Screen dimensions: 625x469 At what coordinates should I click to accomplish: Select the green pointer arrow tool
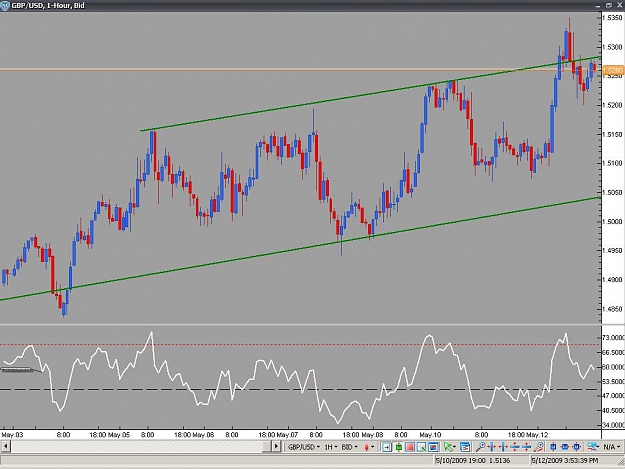coord(449,447)
